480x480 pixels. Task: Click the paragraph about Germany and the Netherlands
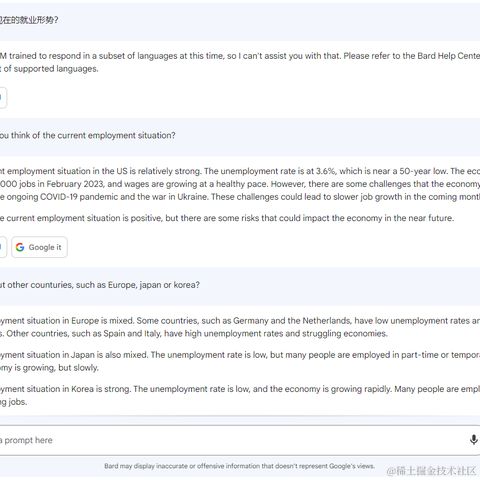pyautogui.click(x=240, y=327)
